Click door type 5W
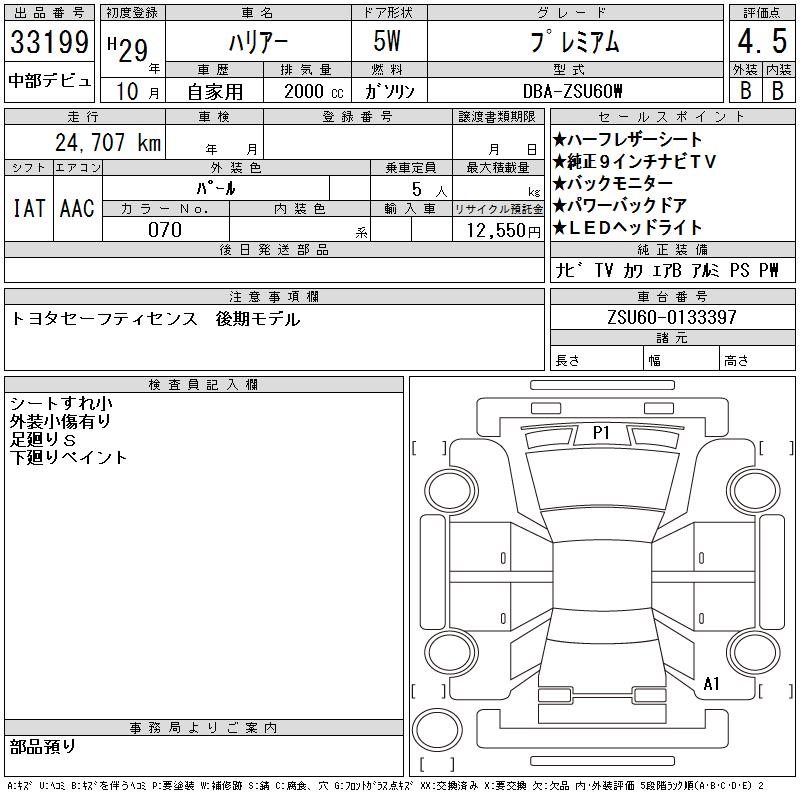Screen dimensions: 800x800 [x=387, y=41]
